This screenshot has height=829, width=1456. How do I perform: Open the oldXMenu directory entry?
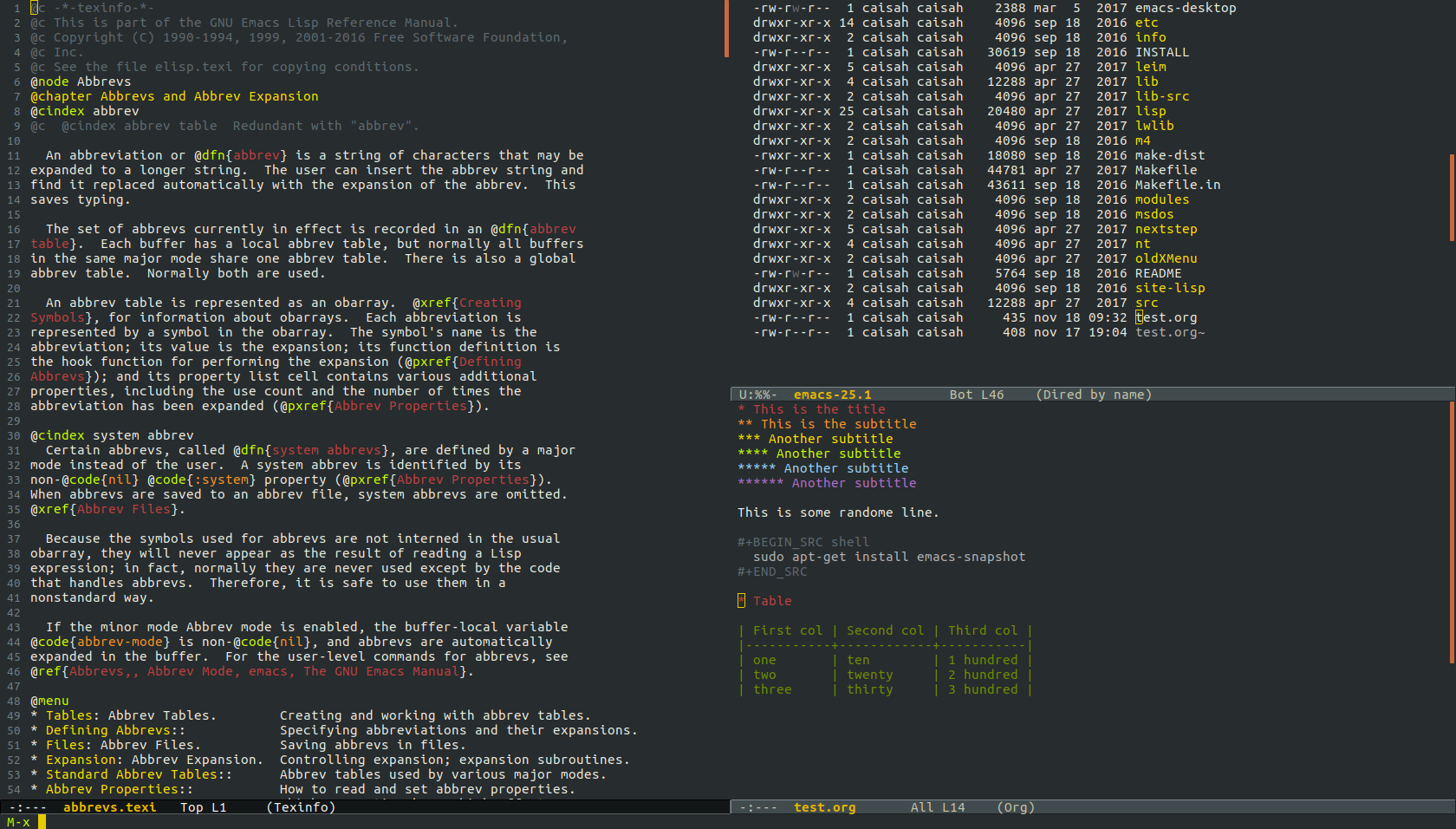click(1167, 258)
